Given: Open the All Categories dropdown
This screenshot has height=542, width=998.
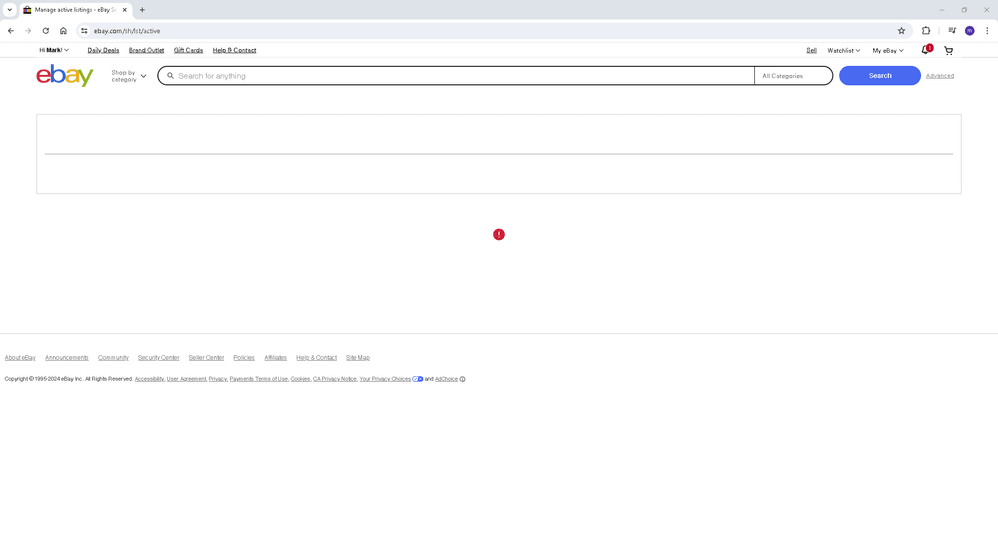Looking at the screenshot, I should pos(793,76).
